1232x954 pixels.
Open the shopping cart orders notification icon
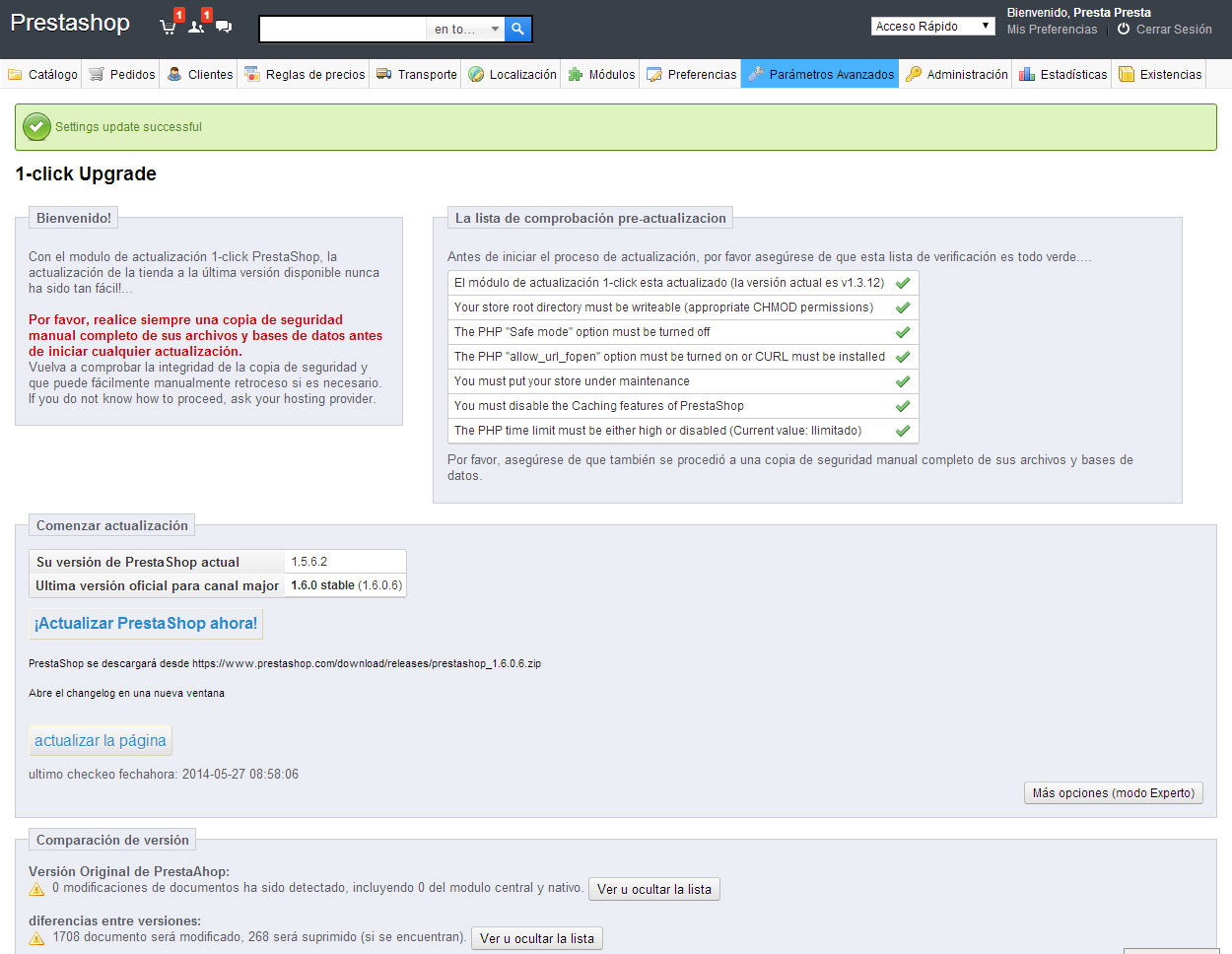(x=169, y=27)
